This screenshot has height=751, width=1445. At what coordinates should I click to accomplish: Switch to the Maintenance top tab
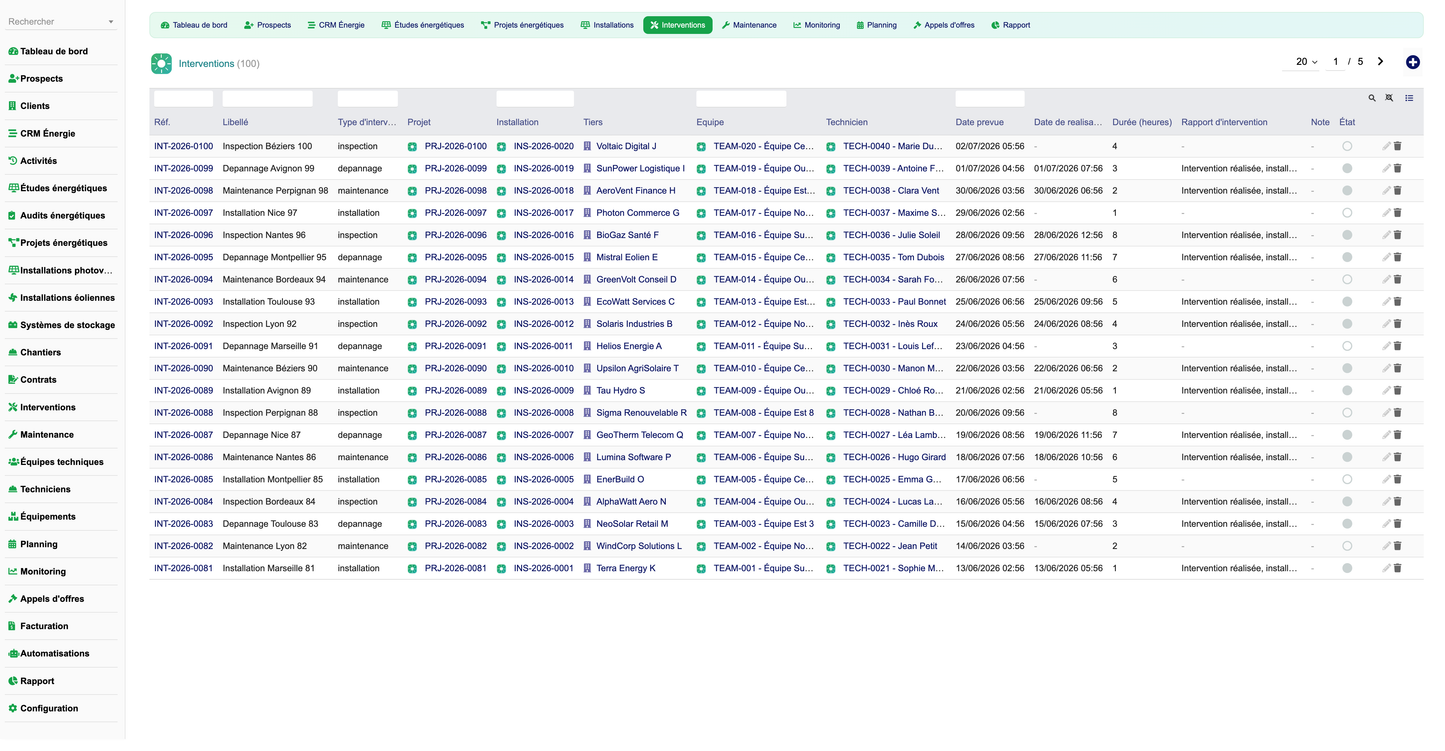(749, 25)
